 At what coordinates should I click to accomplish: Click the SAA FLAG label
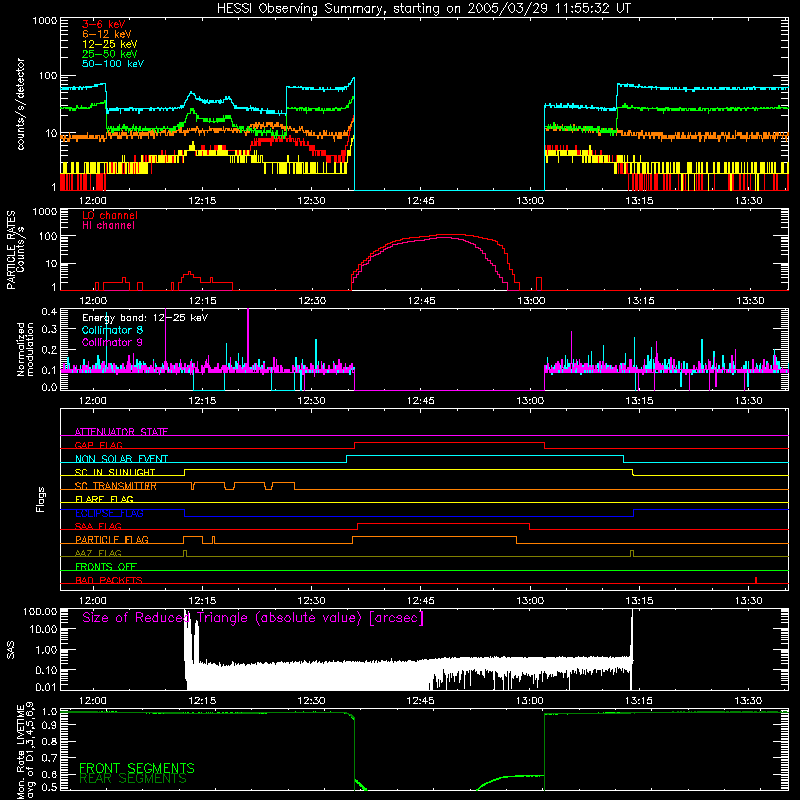click(x=98, y=526)
